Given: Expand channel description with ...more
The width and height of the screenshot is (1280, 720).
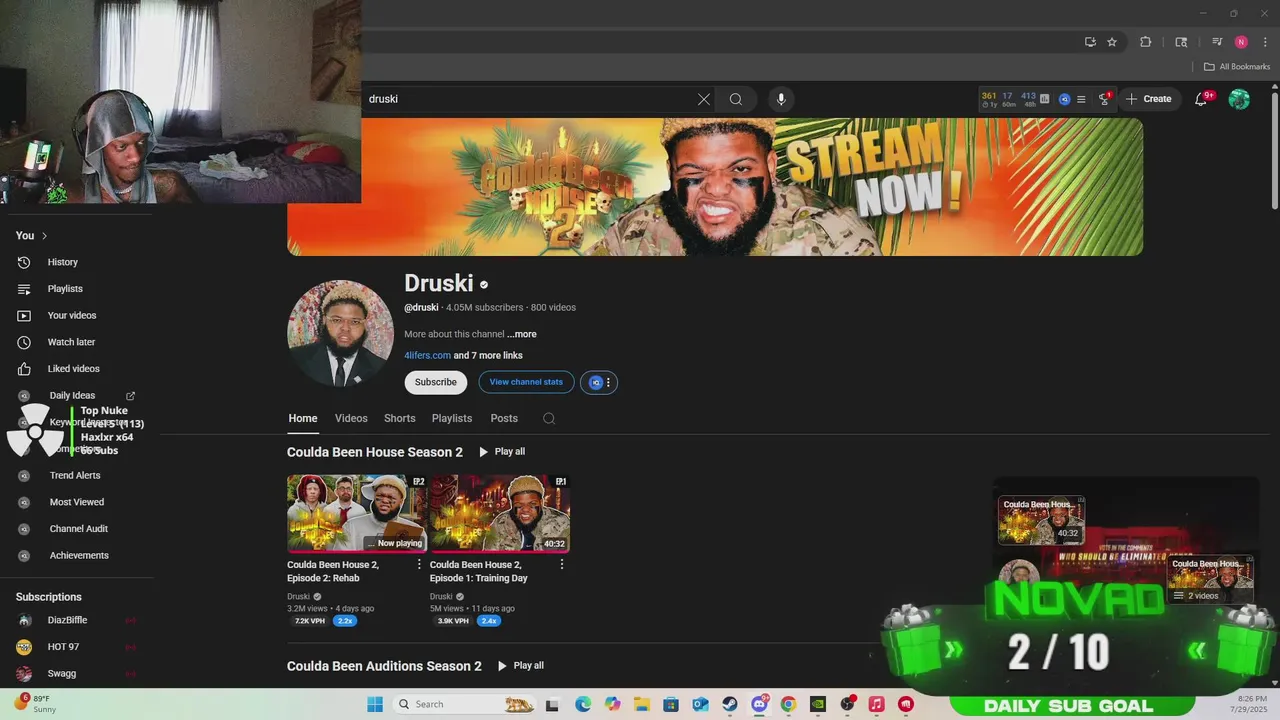Looking at the screenshot, I should pyautogui.click(x=521, y=334).
